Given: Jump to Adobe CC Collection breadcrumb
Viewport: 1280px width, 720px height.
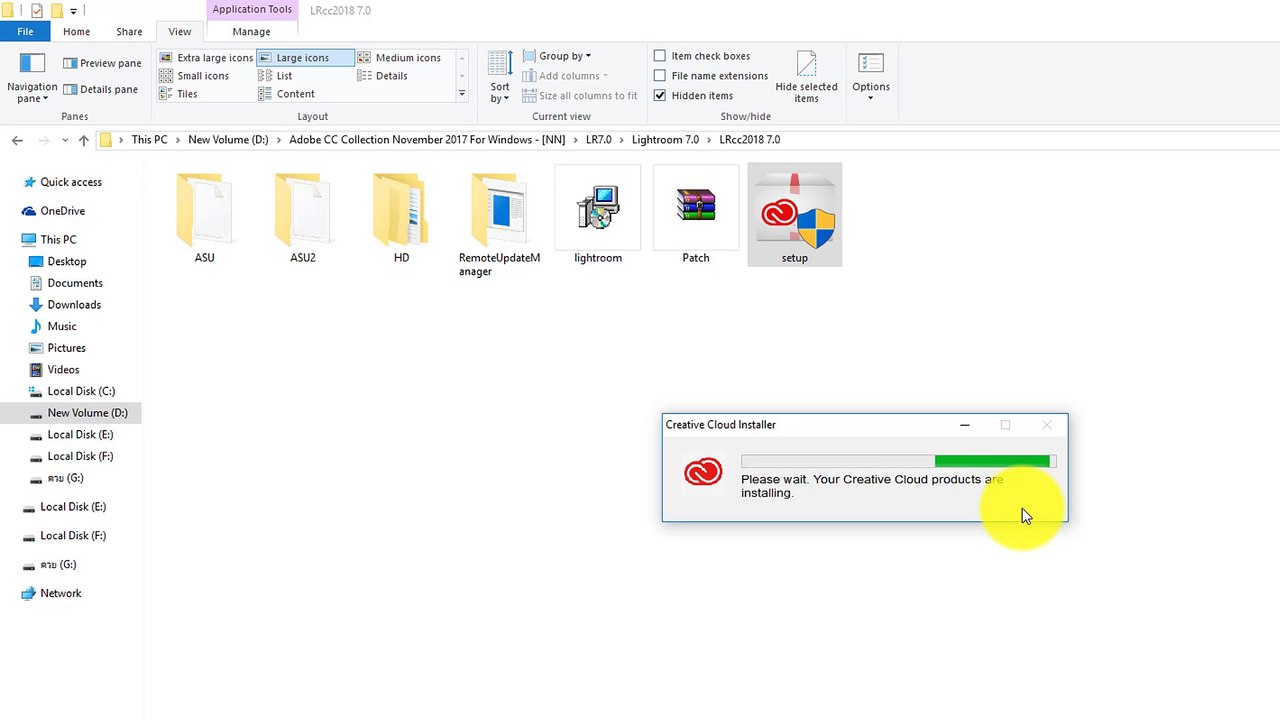Looking at the screenshot, I should (427, 140).
